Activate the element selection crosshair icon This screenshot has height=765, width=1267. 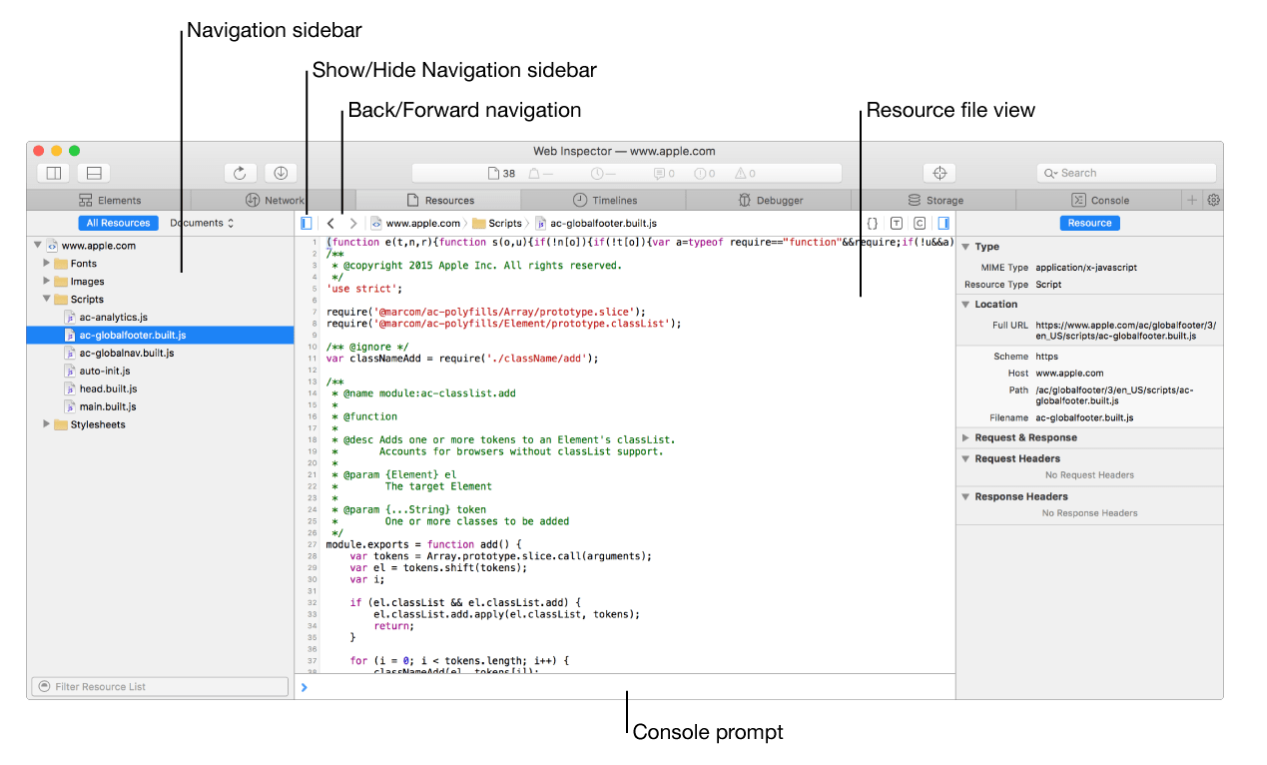pyautogui.click(x=940, y=173)
